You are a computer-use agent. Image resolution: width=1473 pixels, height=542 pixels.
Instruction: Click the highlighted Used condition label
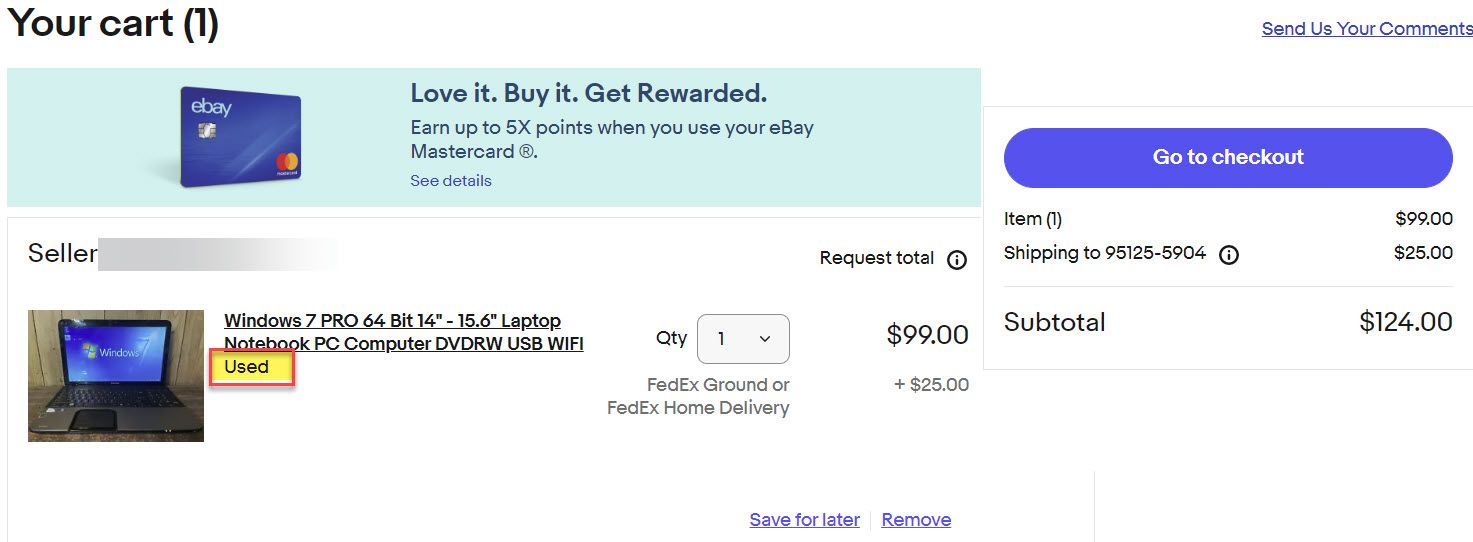click(247, 367)
